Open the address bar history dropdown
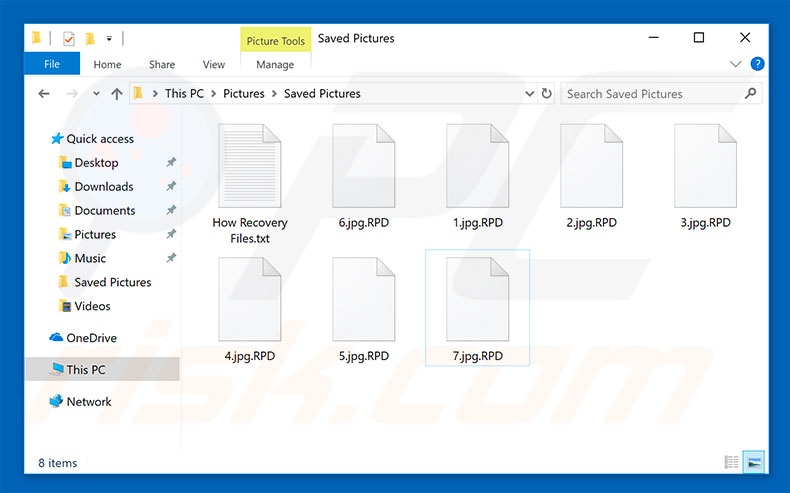790x493 pixels. pos(530,94)
